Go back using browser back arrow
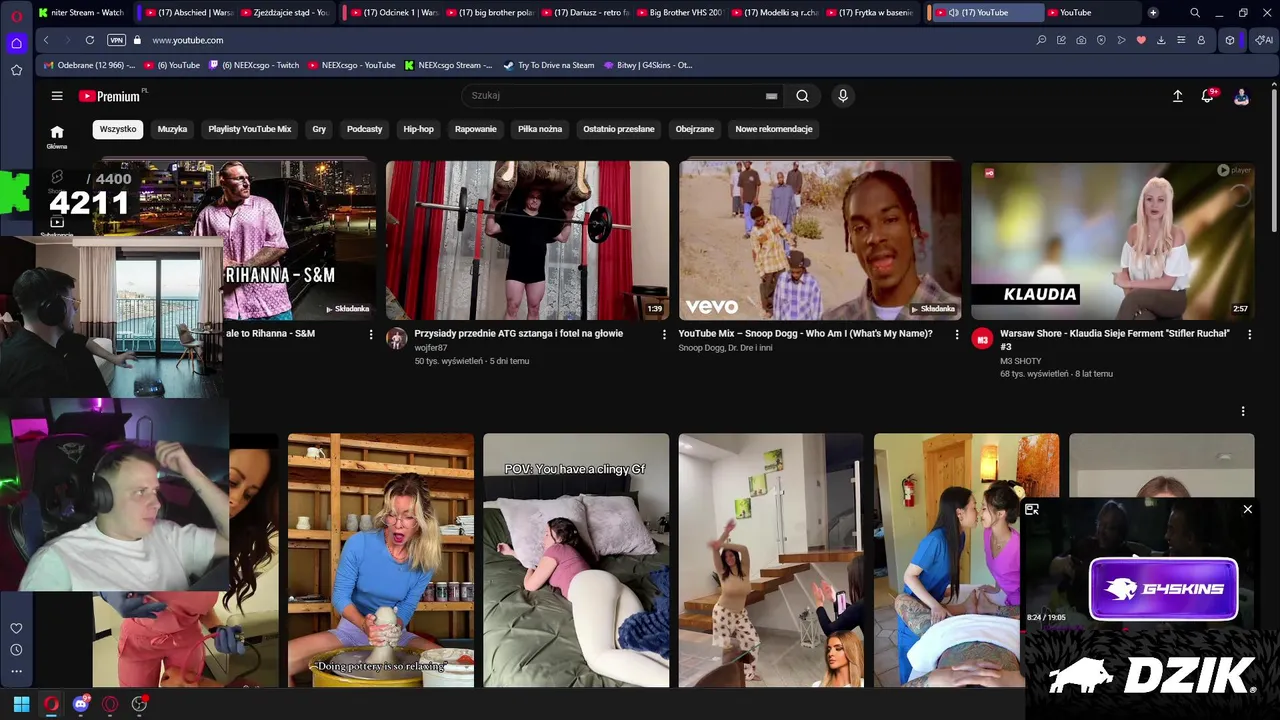 click(x=46, y=40)
